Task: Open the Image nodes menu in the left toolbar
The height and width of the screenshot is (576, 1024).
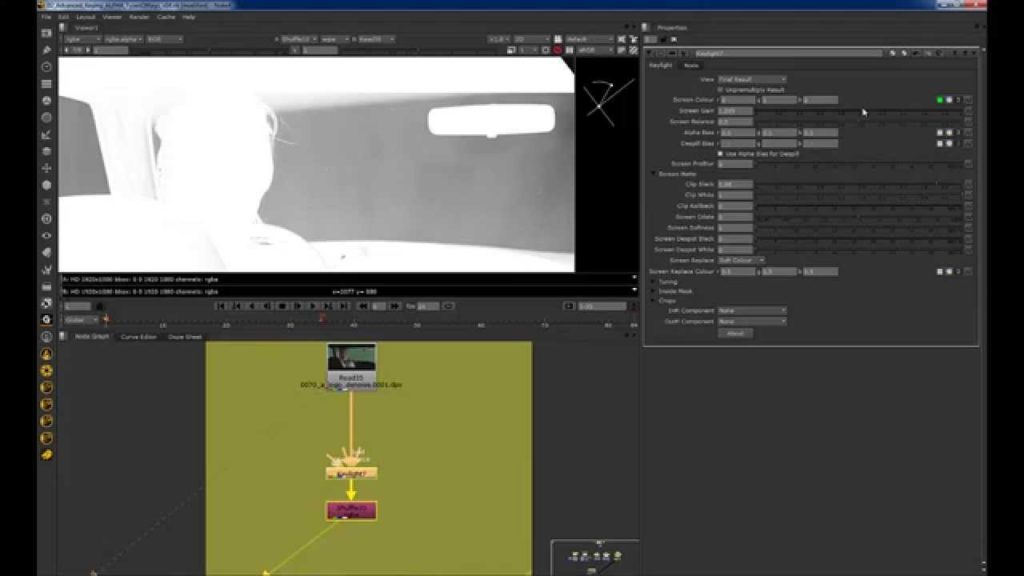Action: 45,33
